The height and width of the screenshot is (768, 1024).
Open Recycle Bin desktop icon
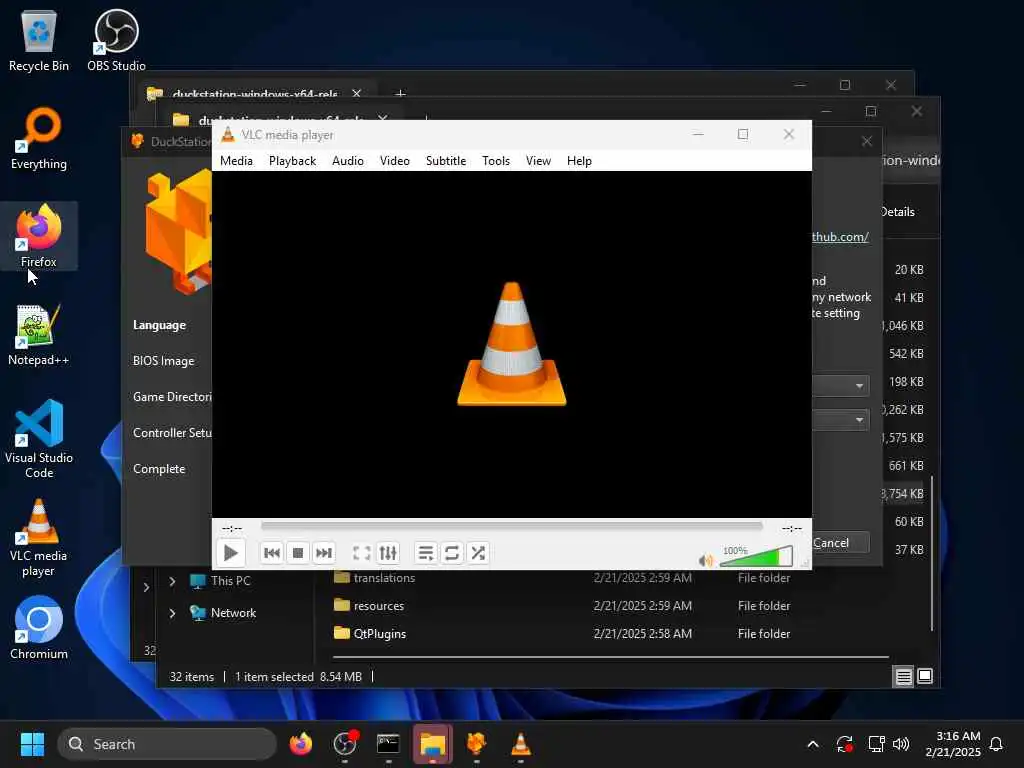[x=39, y=40]
